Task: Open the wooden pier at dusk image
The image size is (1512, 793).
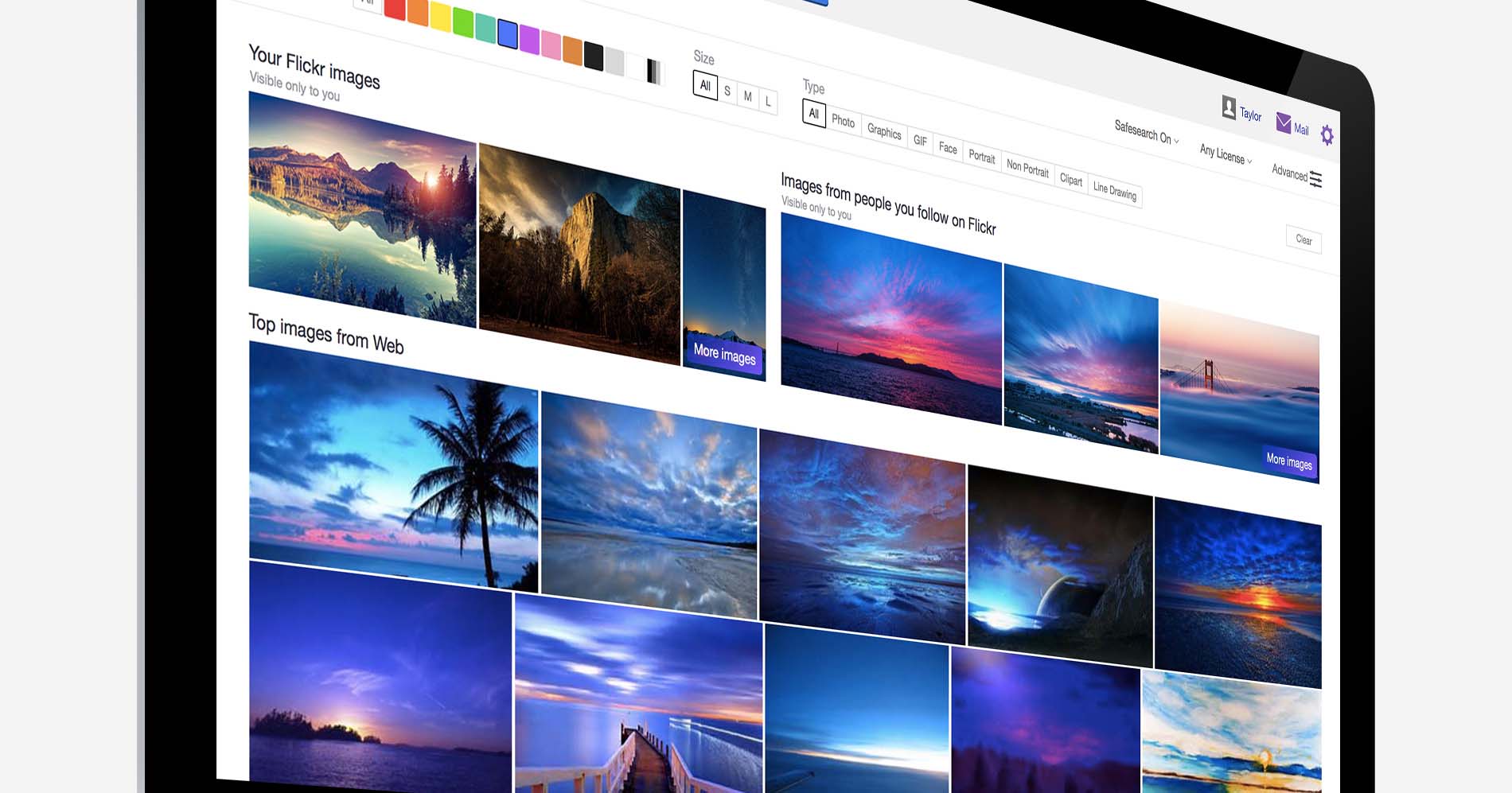Action: [639, 694]
